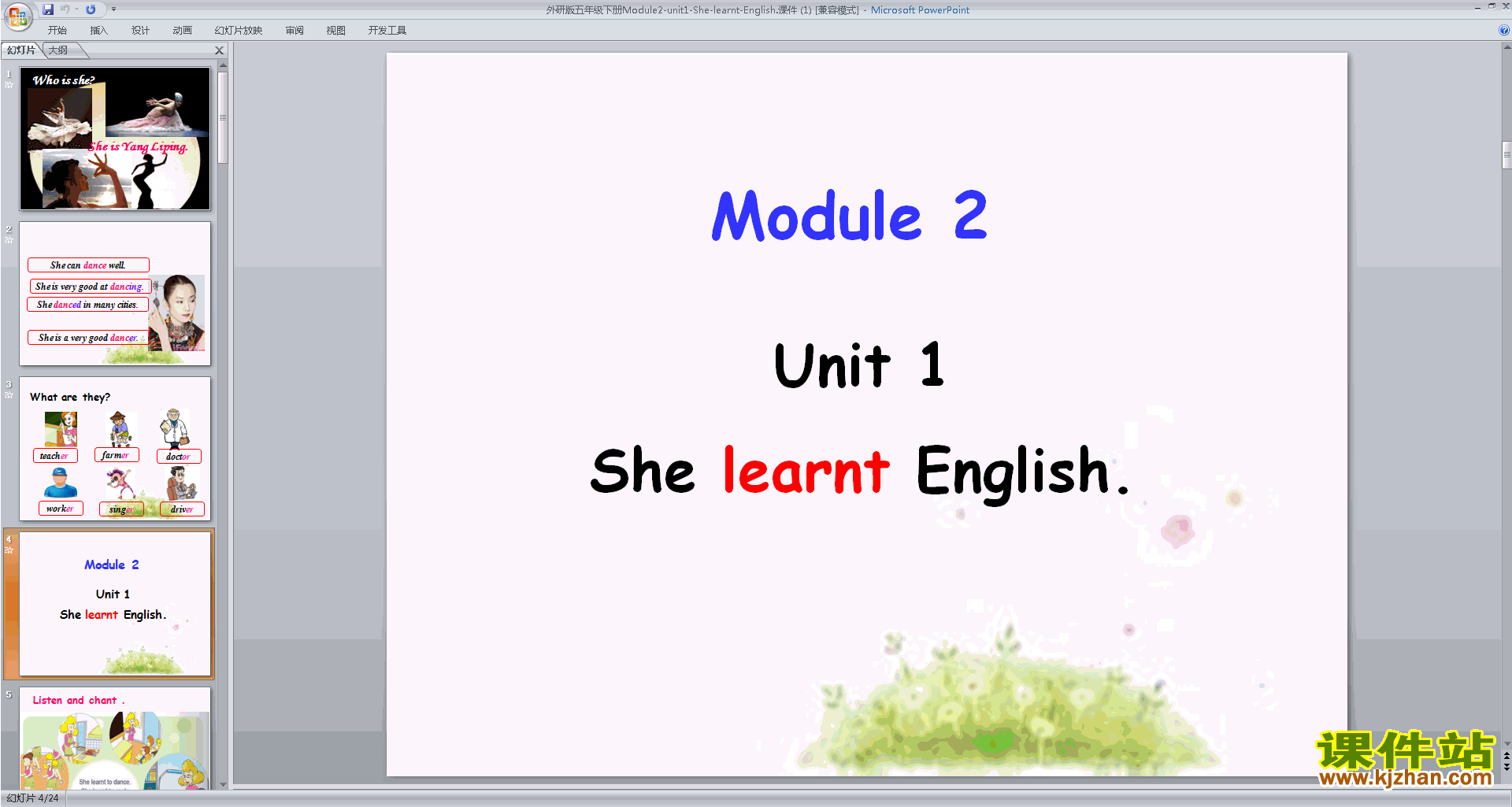
Task: Click status bar text '幻灯片 4/24'
Action: click(x=33, y=798)
